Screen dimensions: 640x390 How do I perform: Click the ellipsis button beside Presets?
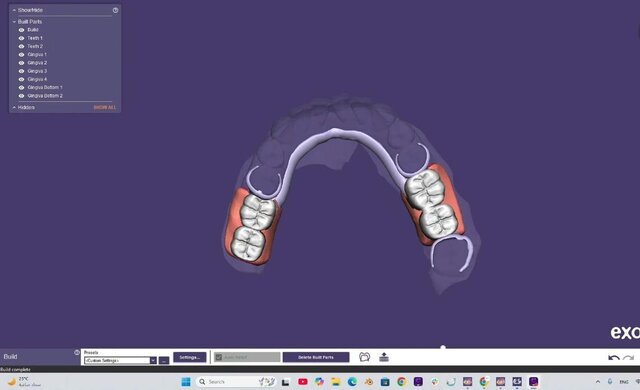pyautogui.click(x=164, y=360)
